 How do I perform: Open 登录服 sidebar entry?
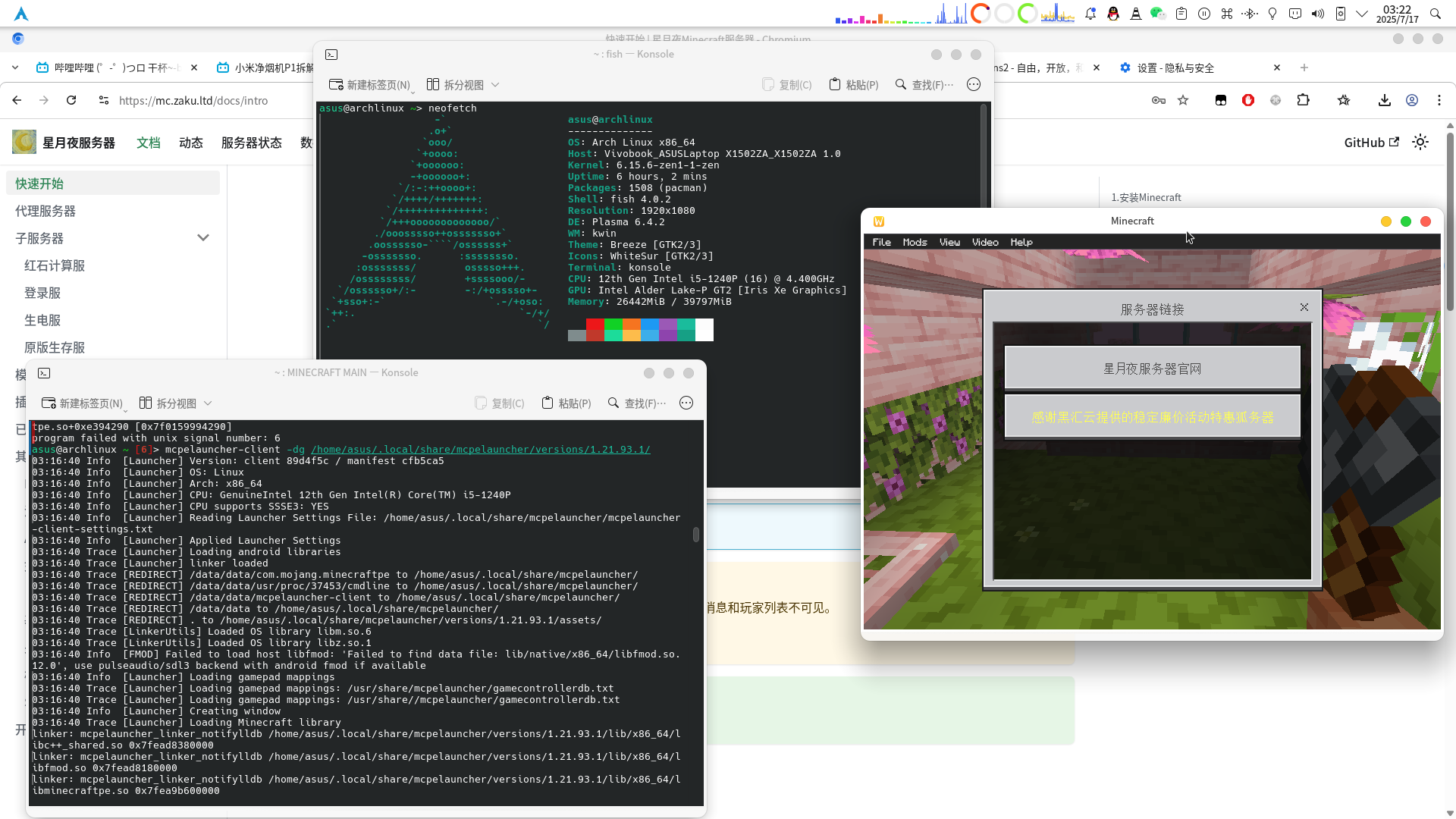[42, 293]
